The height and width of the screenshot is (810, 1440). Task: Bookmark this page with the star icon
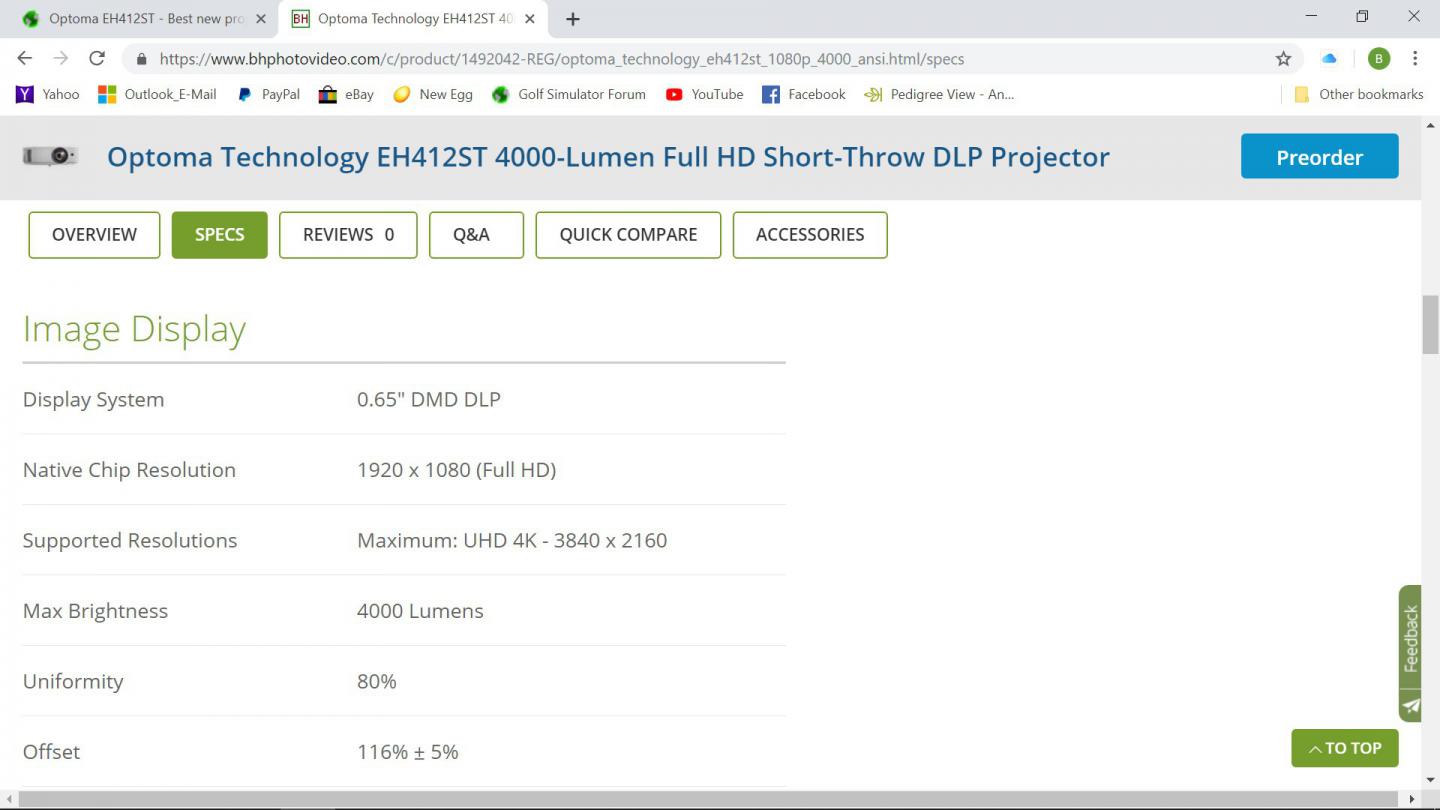pyautogui.click(x=1283, y=59)
